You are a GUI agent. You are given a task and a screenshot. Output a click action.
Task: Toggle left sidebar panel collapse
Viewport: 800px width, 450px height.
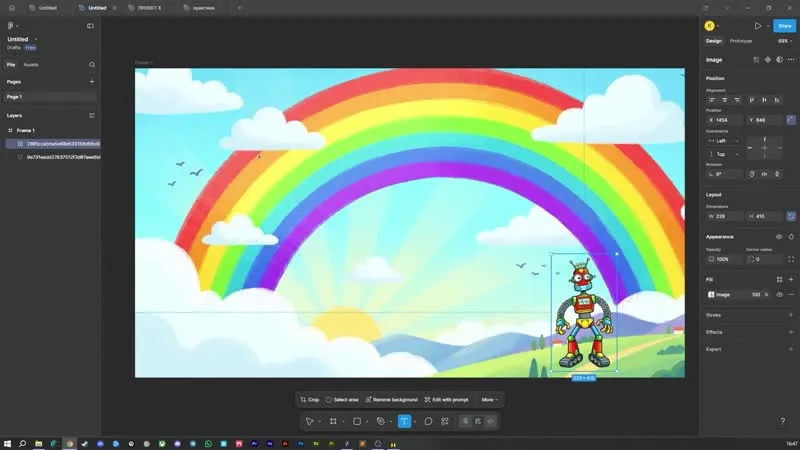(x=90, y=26)
